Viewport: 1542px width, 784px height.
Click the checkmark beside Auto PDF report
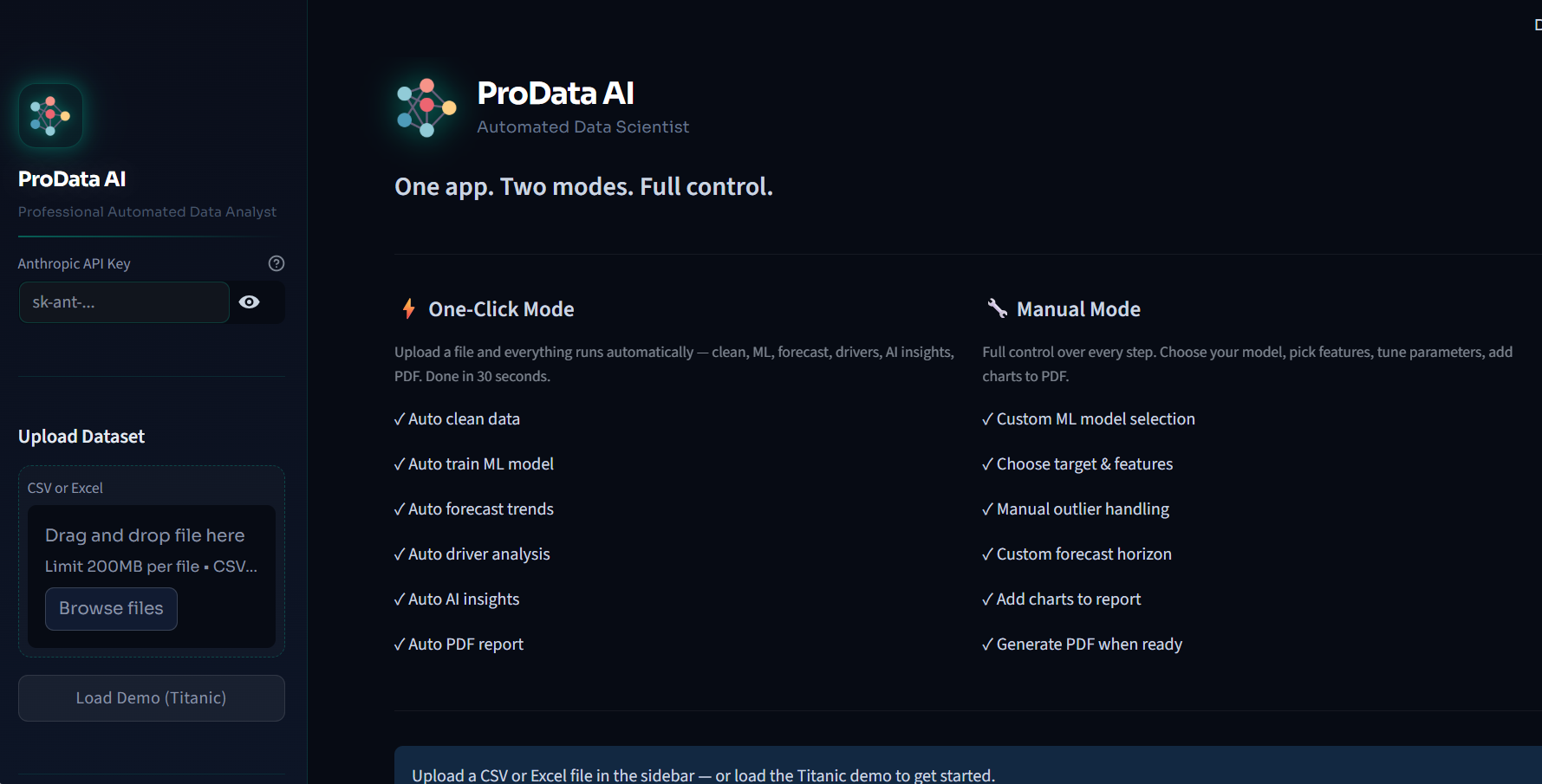398,644
